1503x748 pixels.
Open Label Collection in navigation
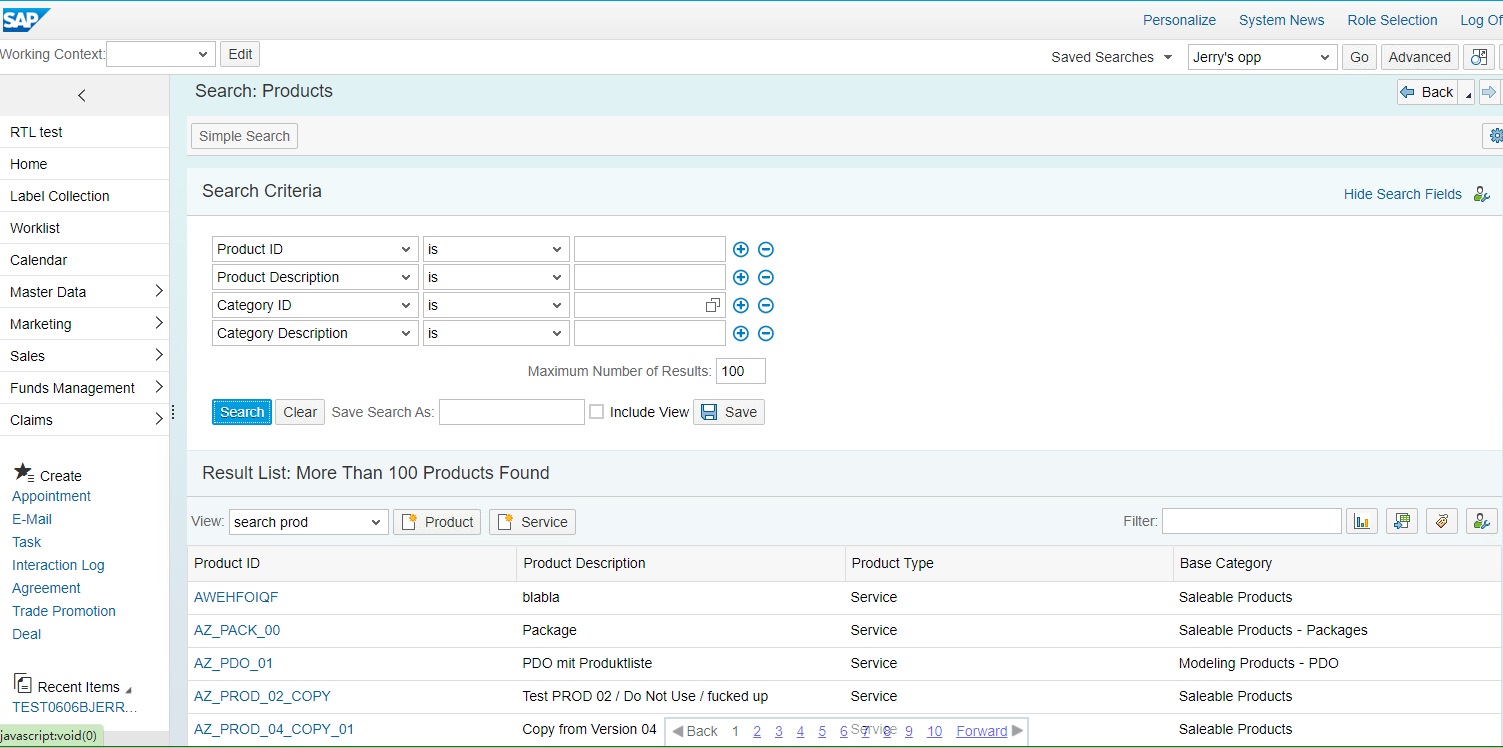[x=60, y=196]
